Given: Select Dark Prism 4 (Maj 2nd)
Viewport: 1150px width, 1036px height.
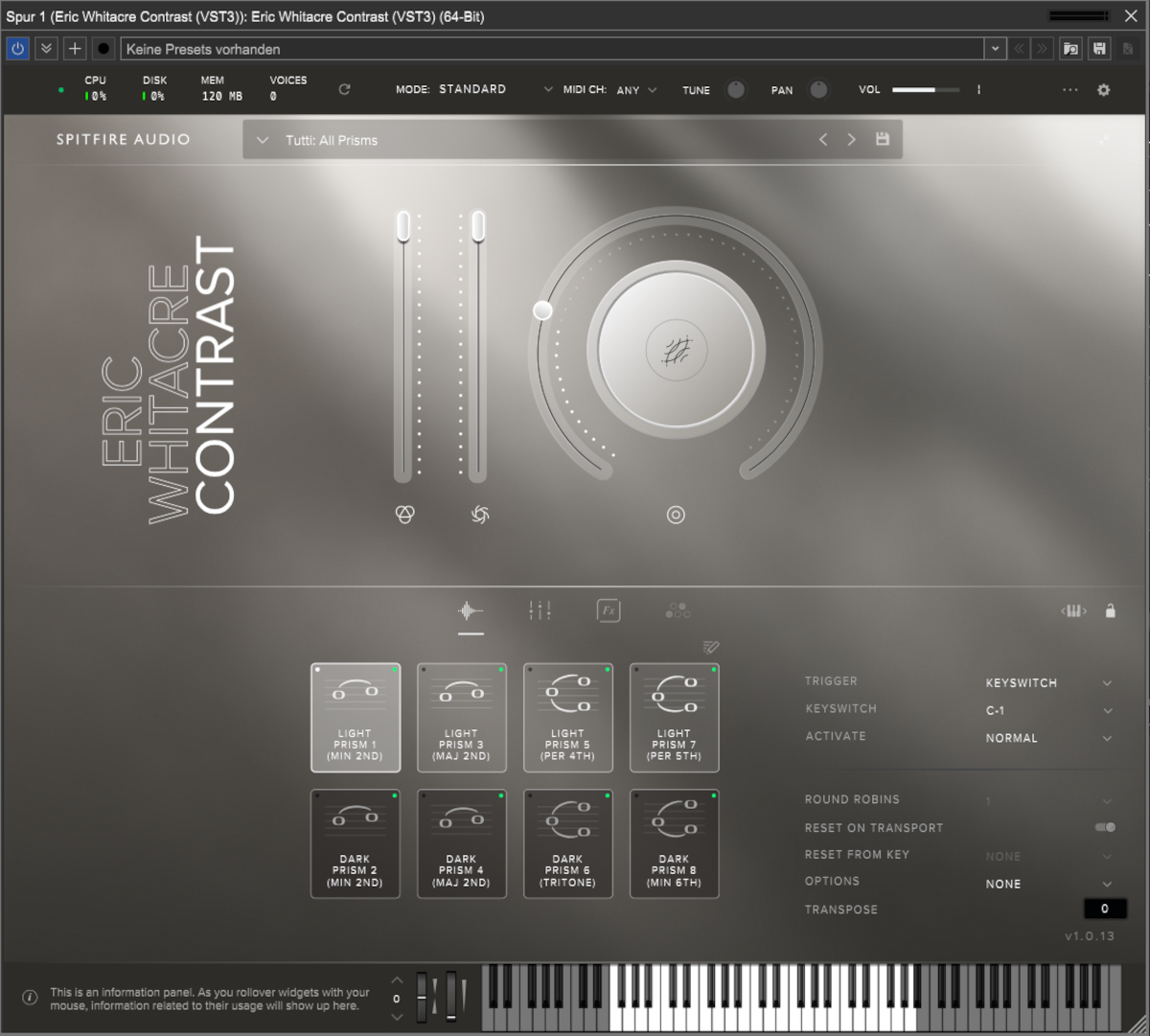Looking at the screenshot, I should [462, 843].
